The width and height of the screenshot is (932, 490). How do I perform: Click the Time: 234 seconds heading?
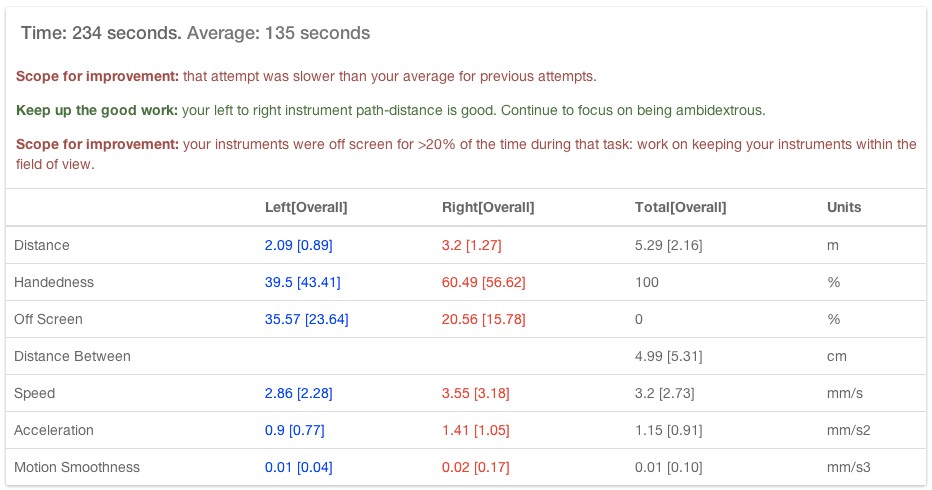[101, 33]
